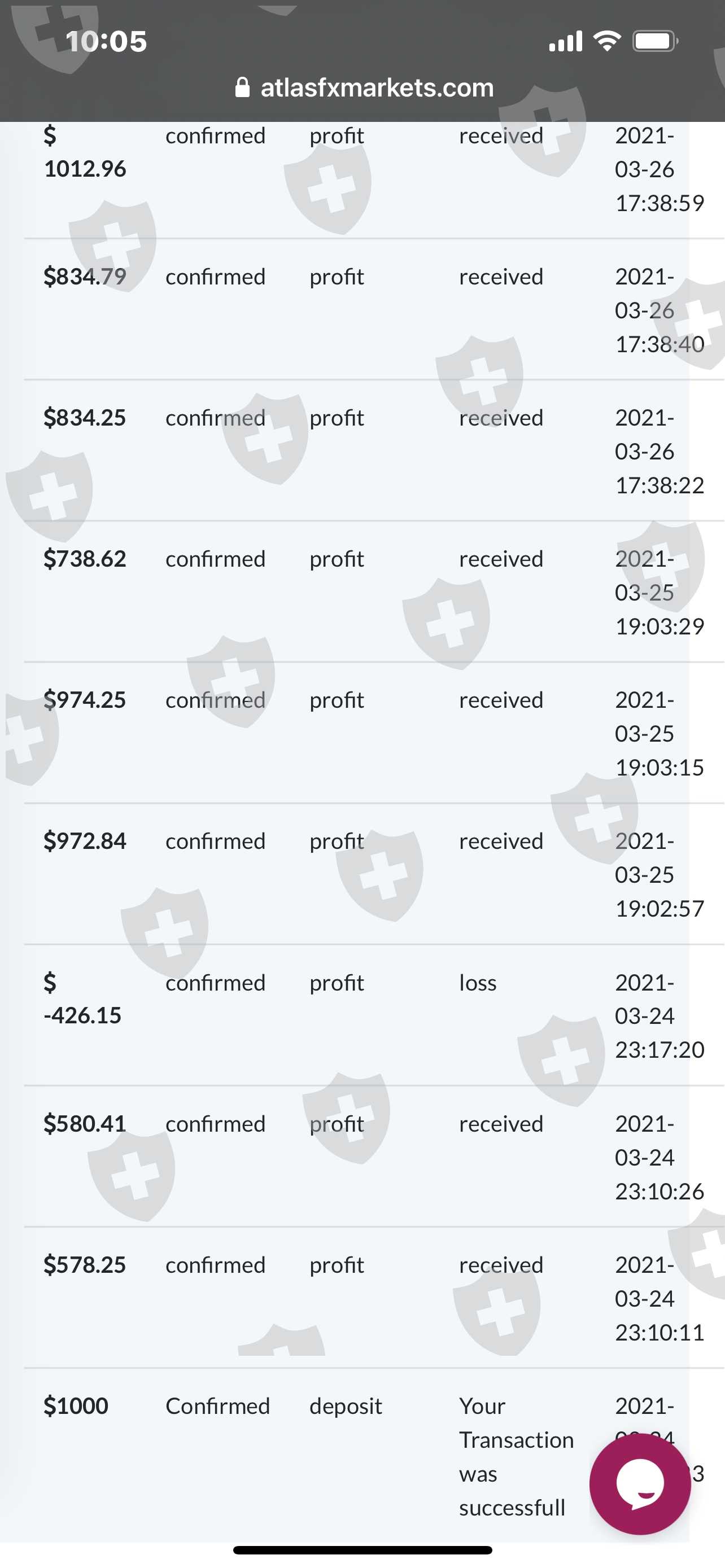Tap the battery status icon
725x1568 pixels.
655,41
